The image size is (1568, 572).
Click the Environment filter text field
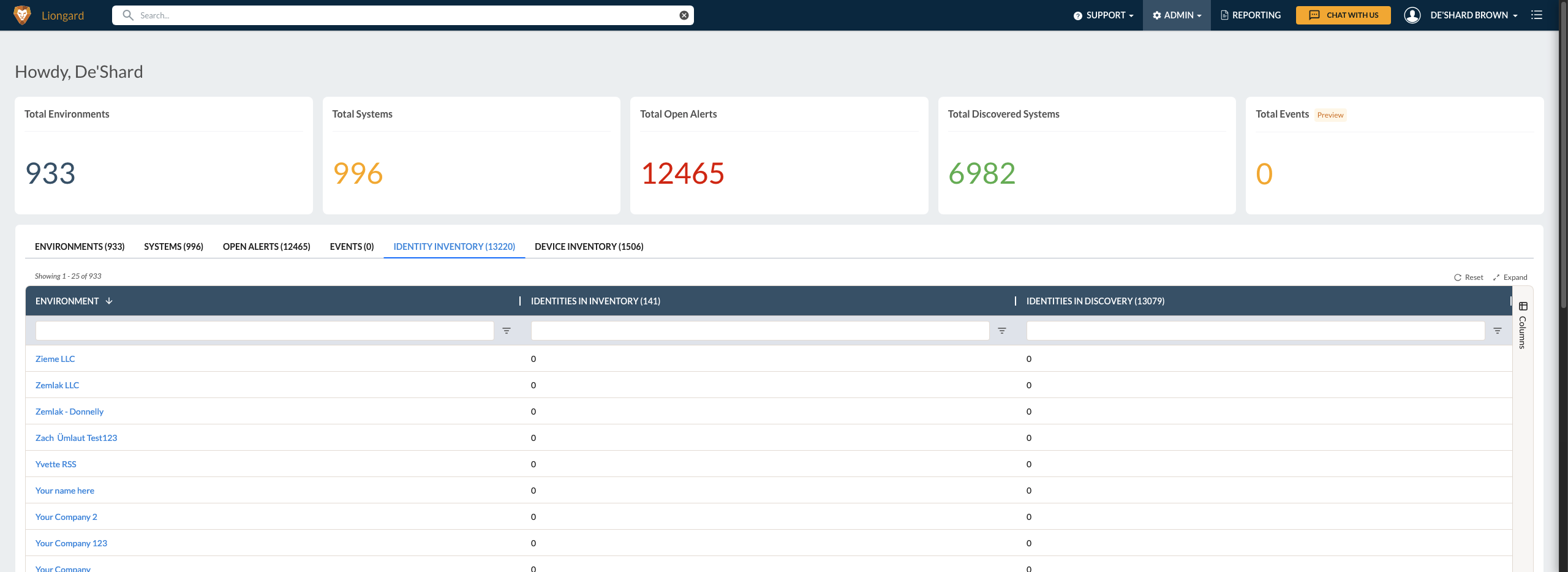click(265, 331)
